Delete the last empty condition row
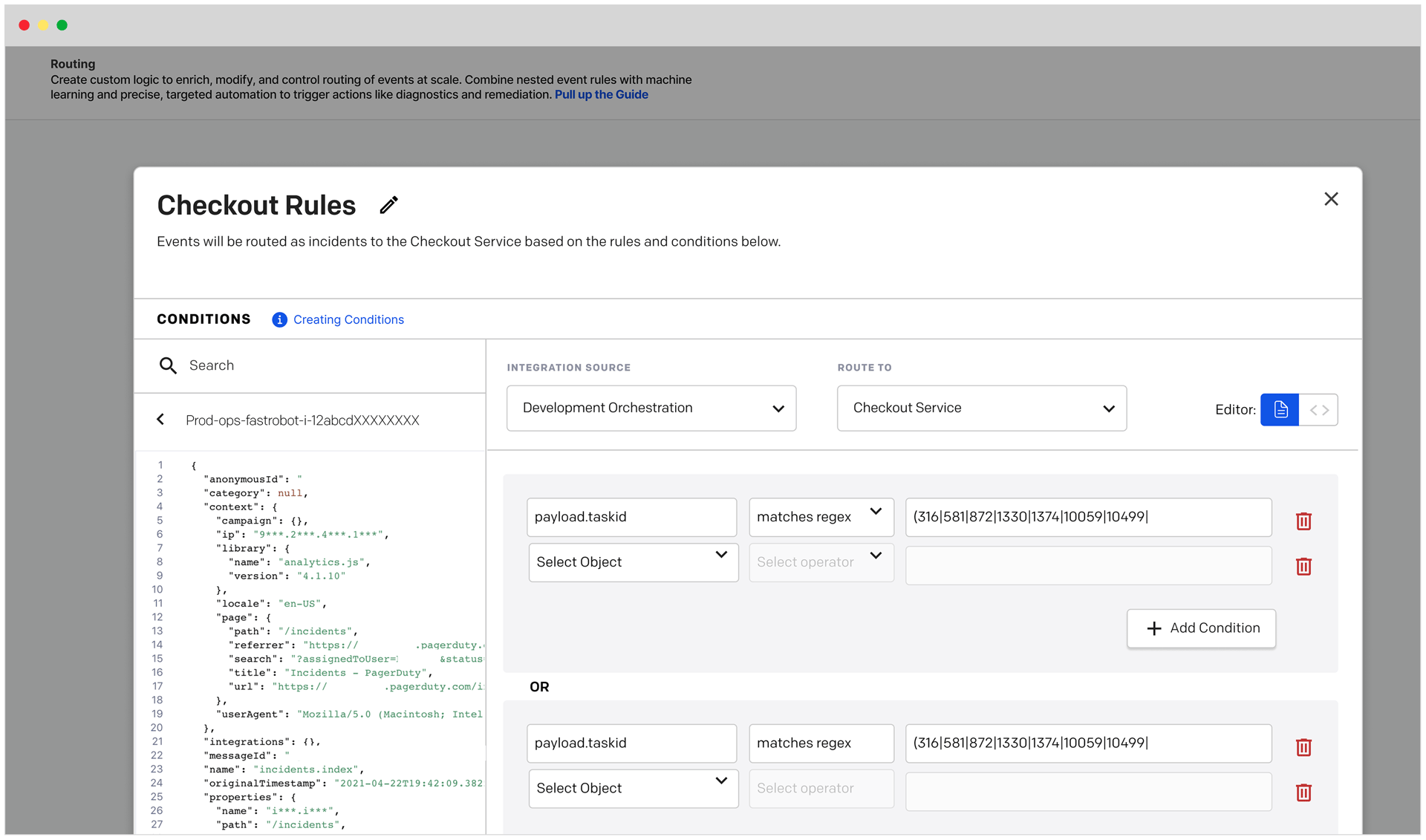Screen dimensions: 1426x840 click(1303, 792)
